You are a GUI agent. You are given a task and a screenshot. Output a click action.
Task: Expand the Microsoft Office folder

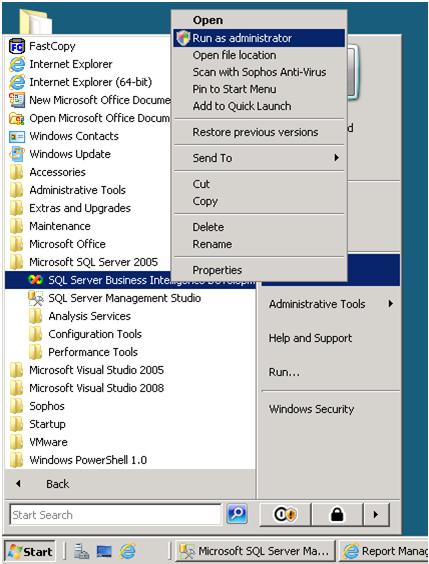[x=58, y=244]
